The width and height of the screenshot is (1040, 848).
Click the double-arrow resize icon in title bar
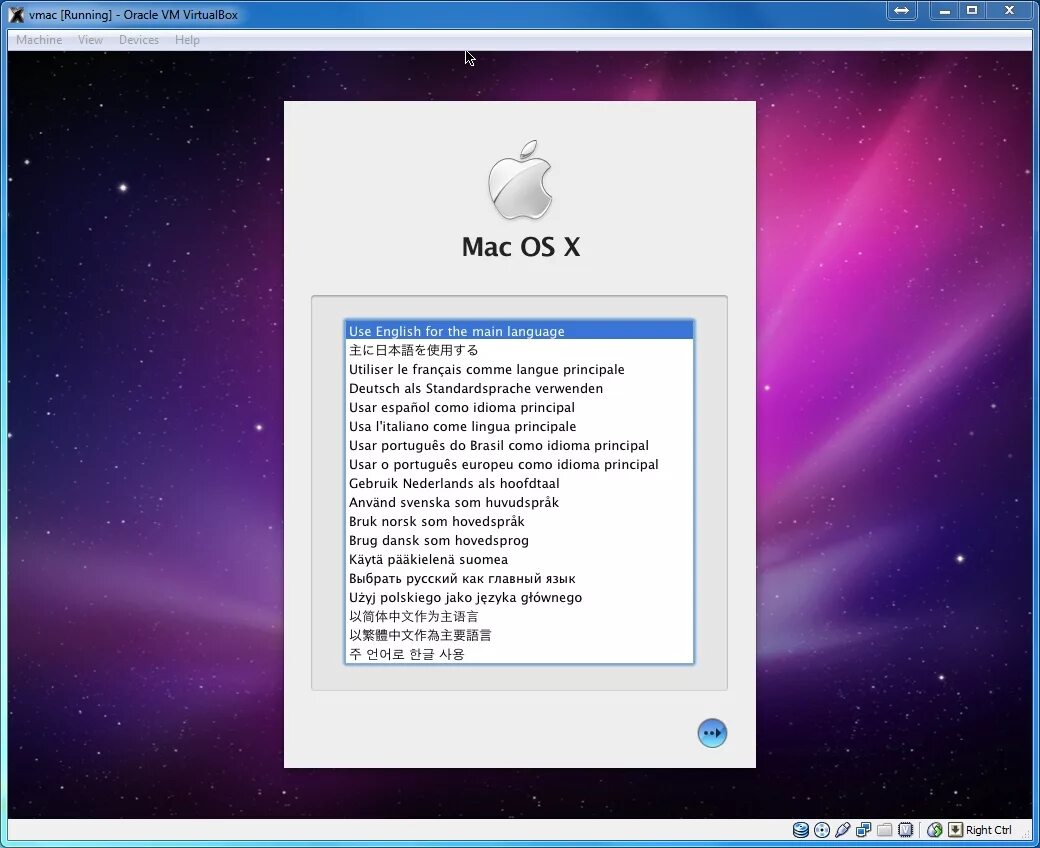click(901, 10)
